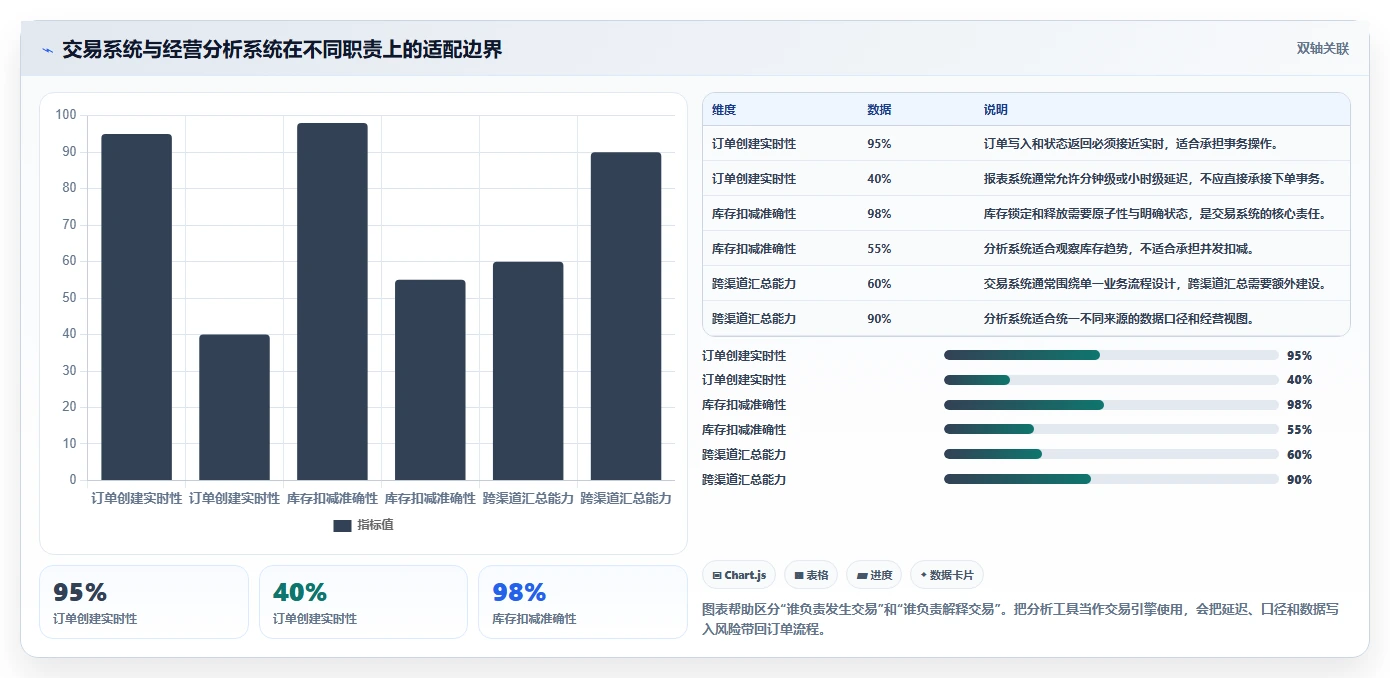
Task: Click the progress bar showing 90%
Action: [1111, 479]
